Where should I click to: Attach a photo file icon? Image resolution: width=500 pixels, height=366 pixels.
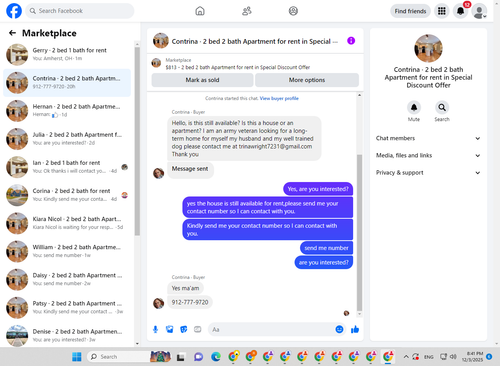click(170, 329)
